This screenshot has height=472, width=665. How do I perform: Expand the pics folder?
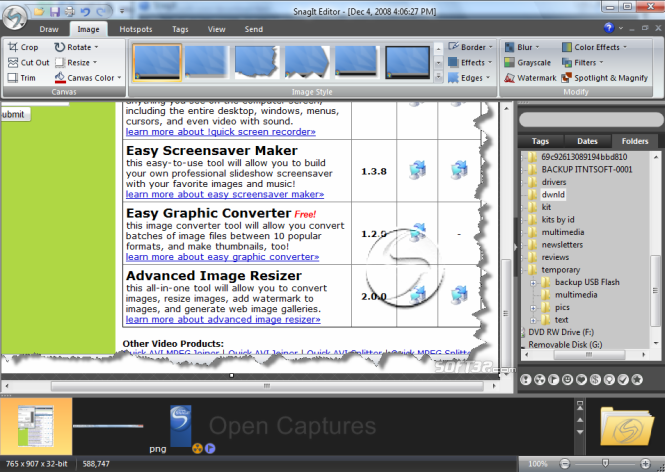pyautogui.click(x=534, y=308)
